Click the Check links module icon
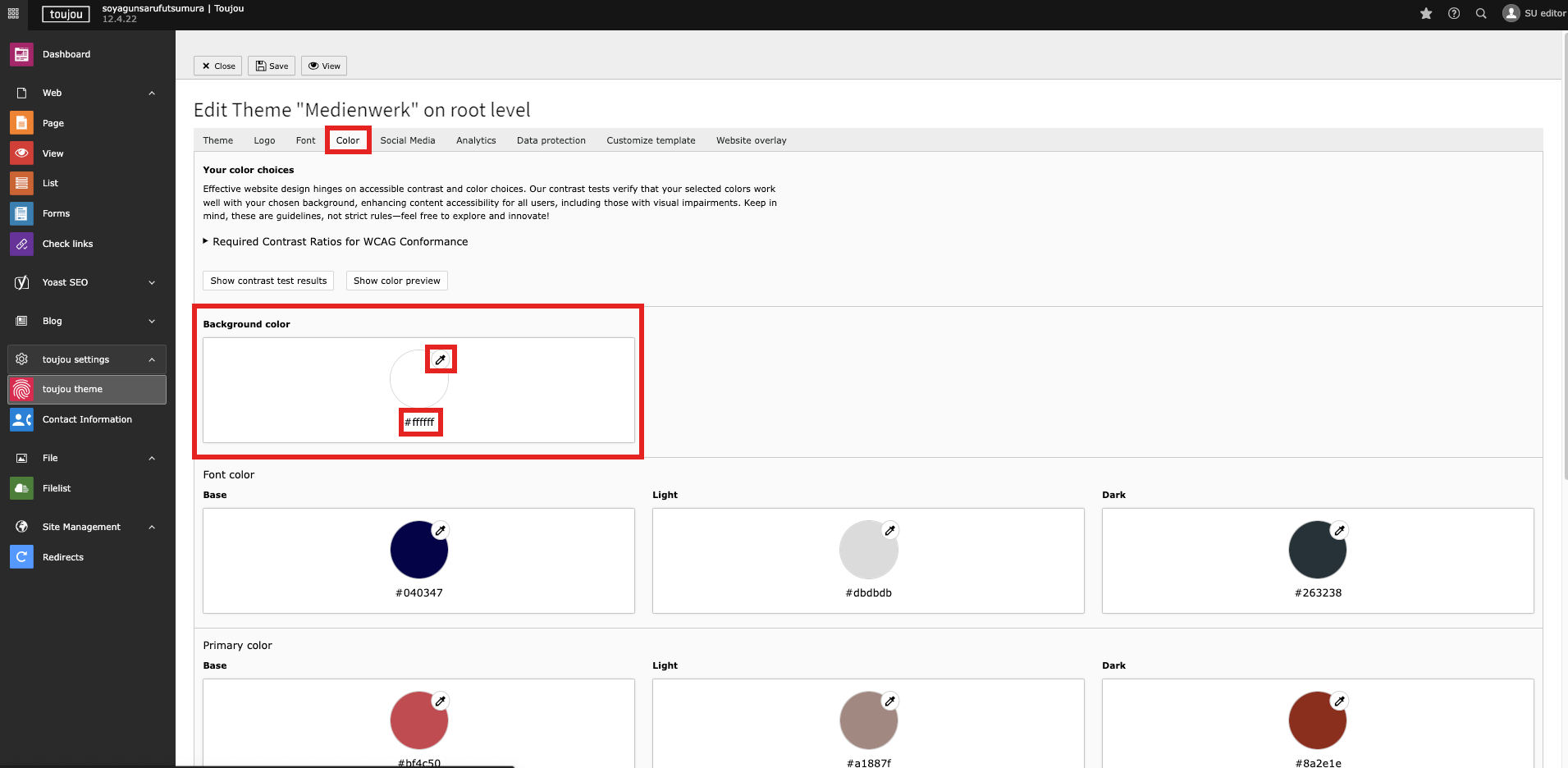Image resolution: width=1568 pixels, height=768 pixels. tap(21, 244)
